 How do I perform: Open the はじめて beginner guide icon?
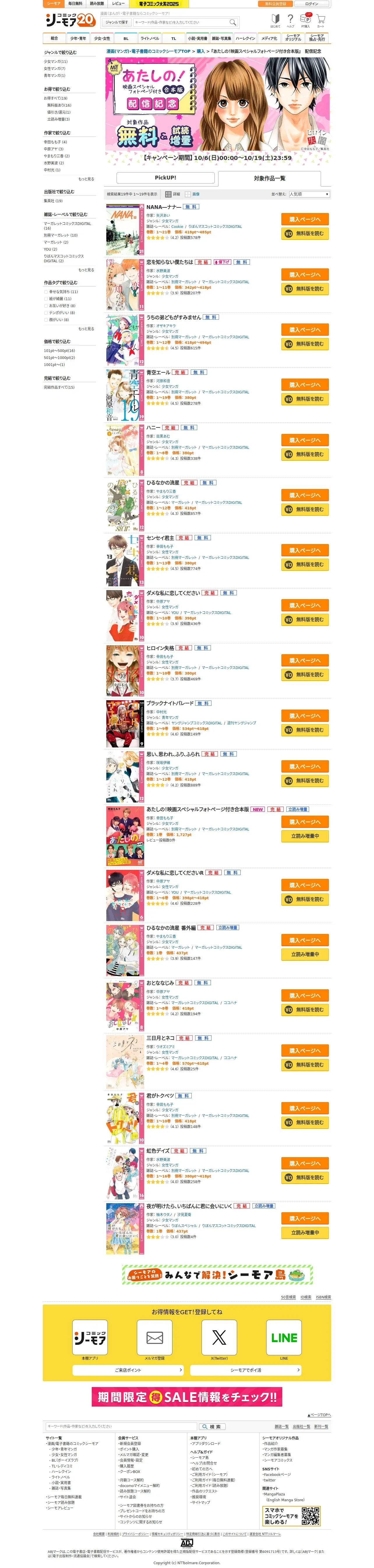[276, 20]
